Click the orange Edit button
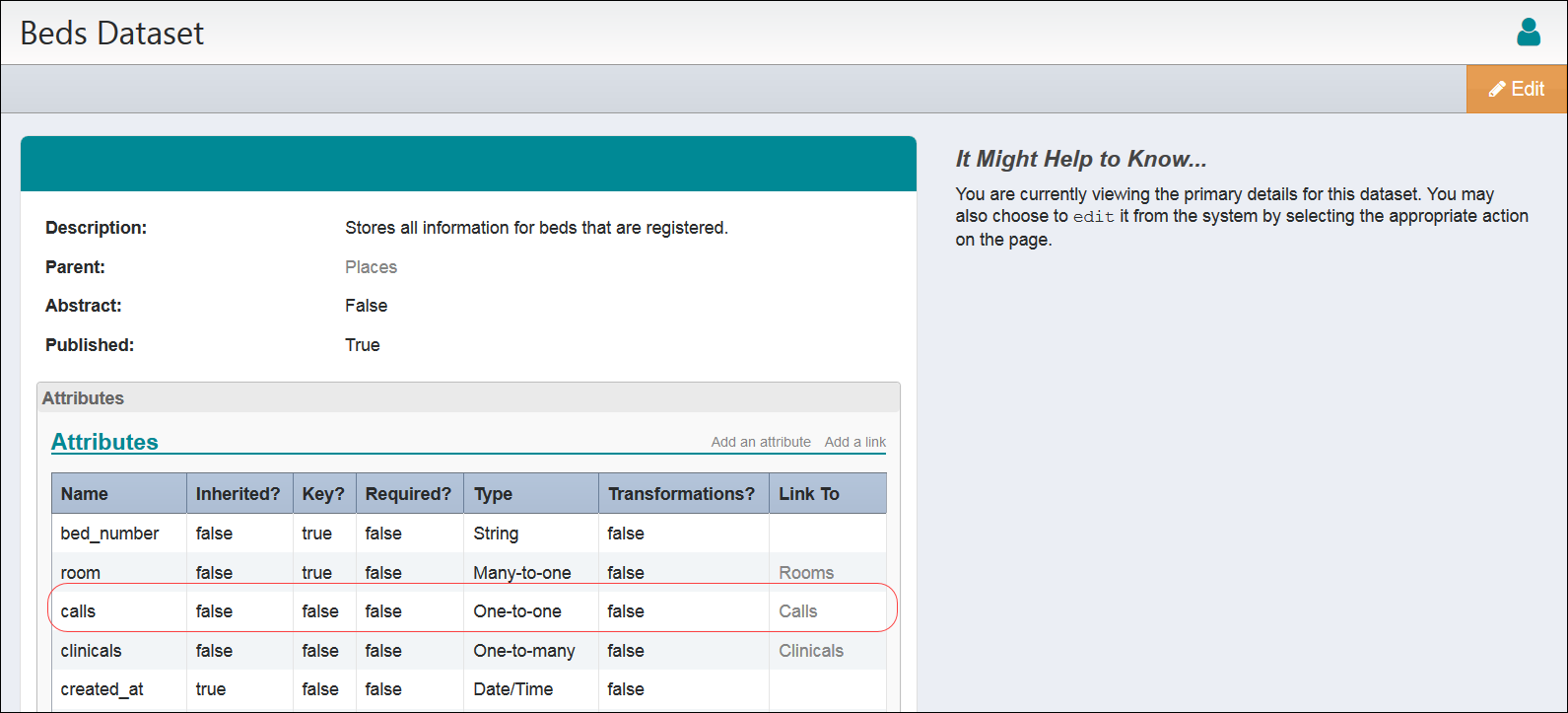The height and width of the screenshot is (713, 1568). tap(1516, 89)
